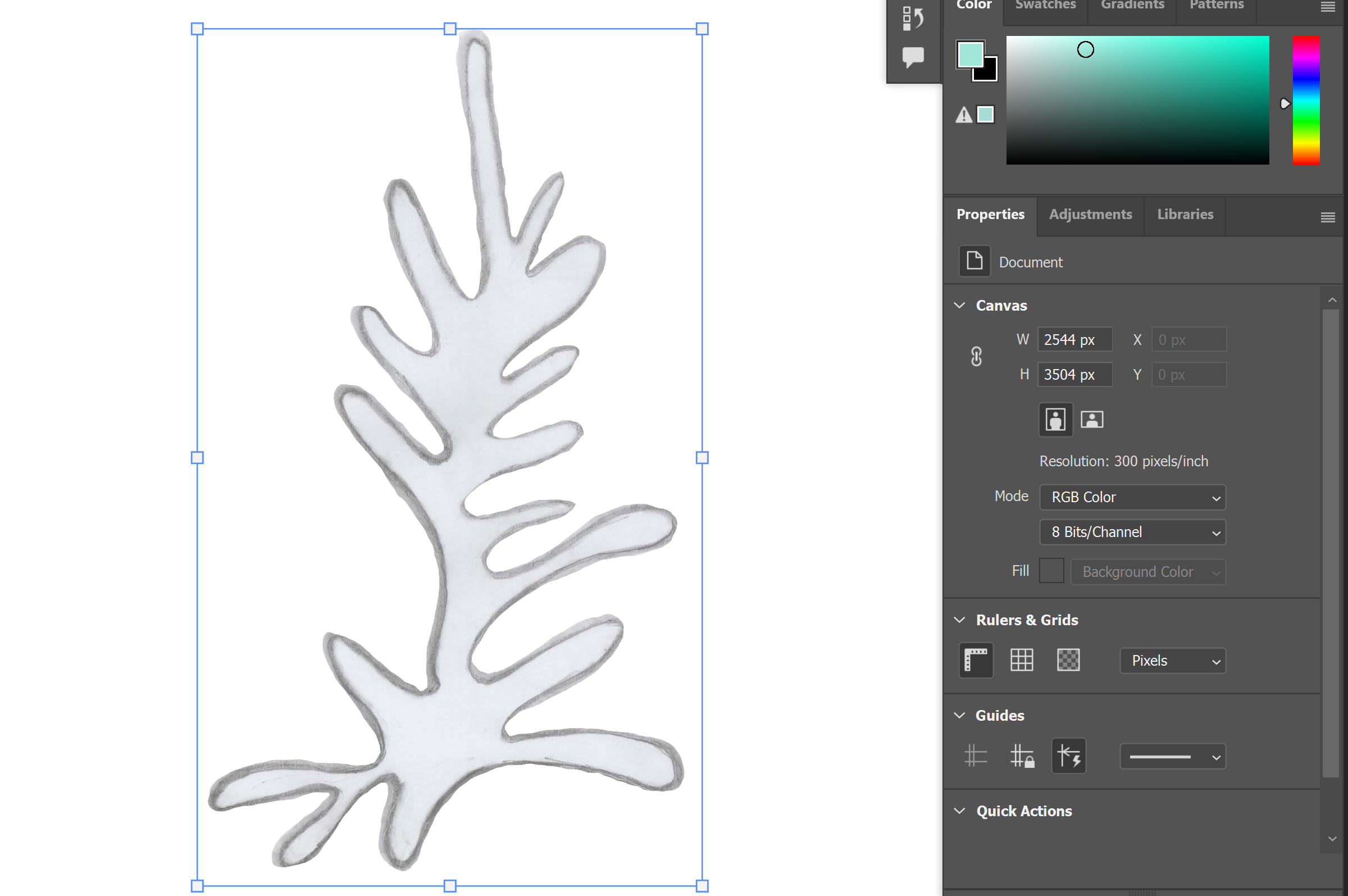Image resolution: width=1348 pixels, height=896 pixels.
Task: Toggle the width-height link icon
Action: point(976,357)
